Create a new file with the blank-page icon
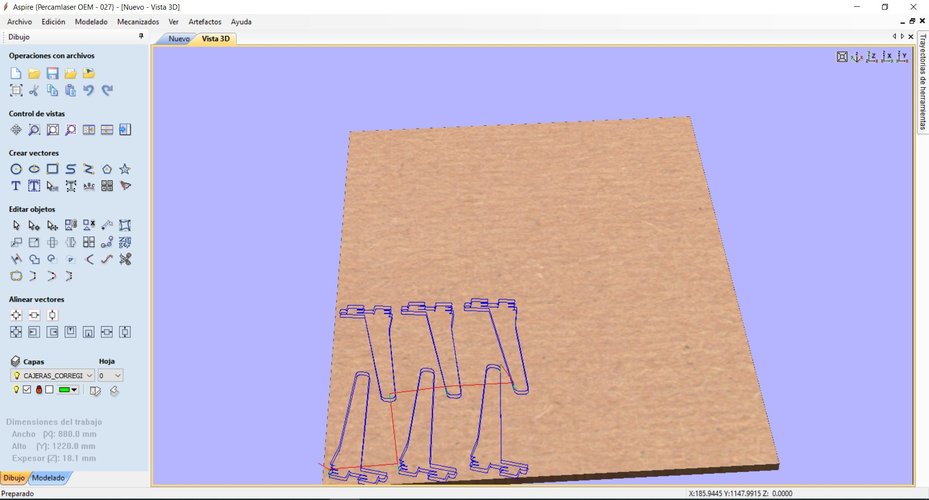The width and height of the screenshot is (929, 500). pyautogui.click(x=16, y=73)
